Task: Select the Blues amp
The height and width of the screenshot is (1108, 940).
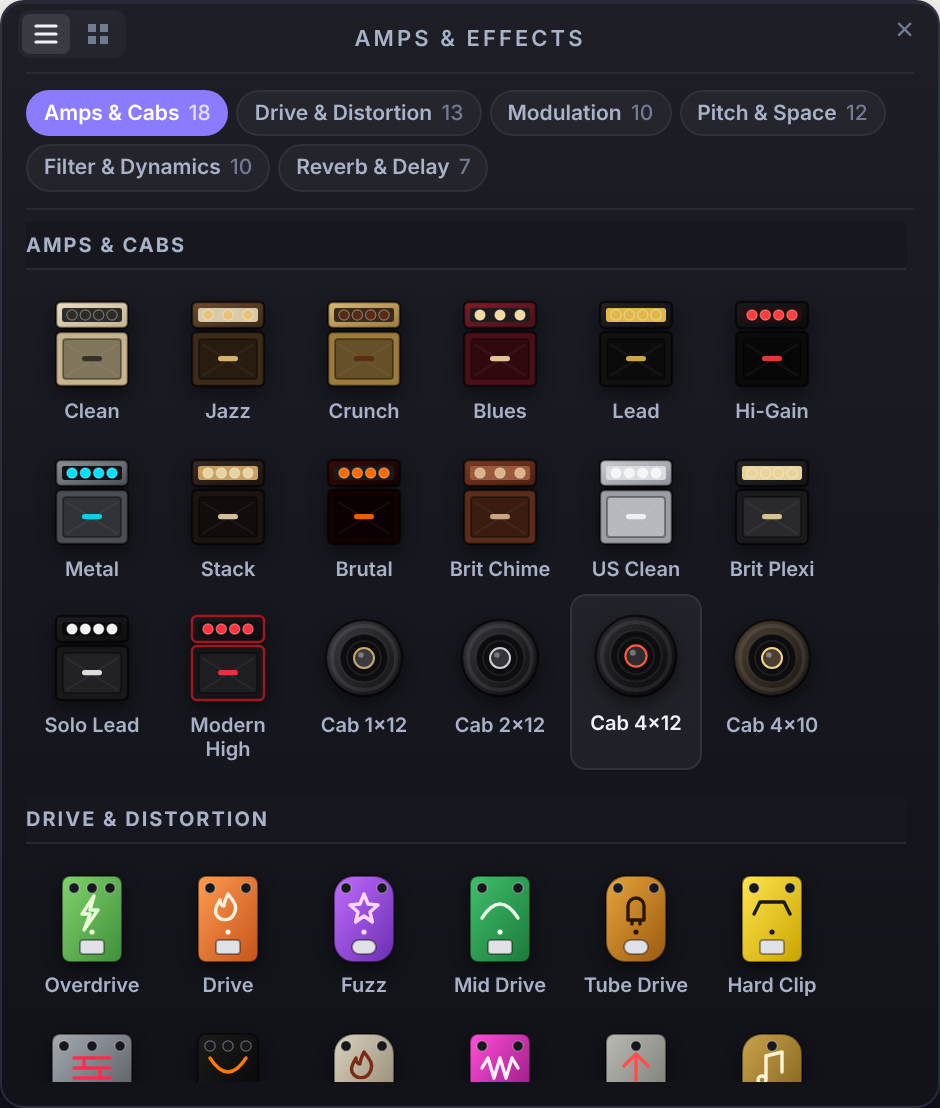Action: 500,361
